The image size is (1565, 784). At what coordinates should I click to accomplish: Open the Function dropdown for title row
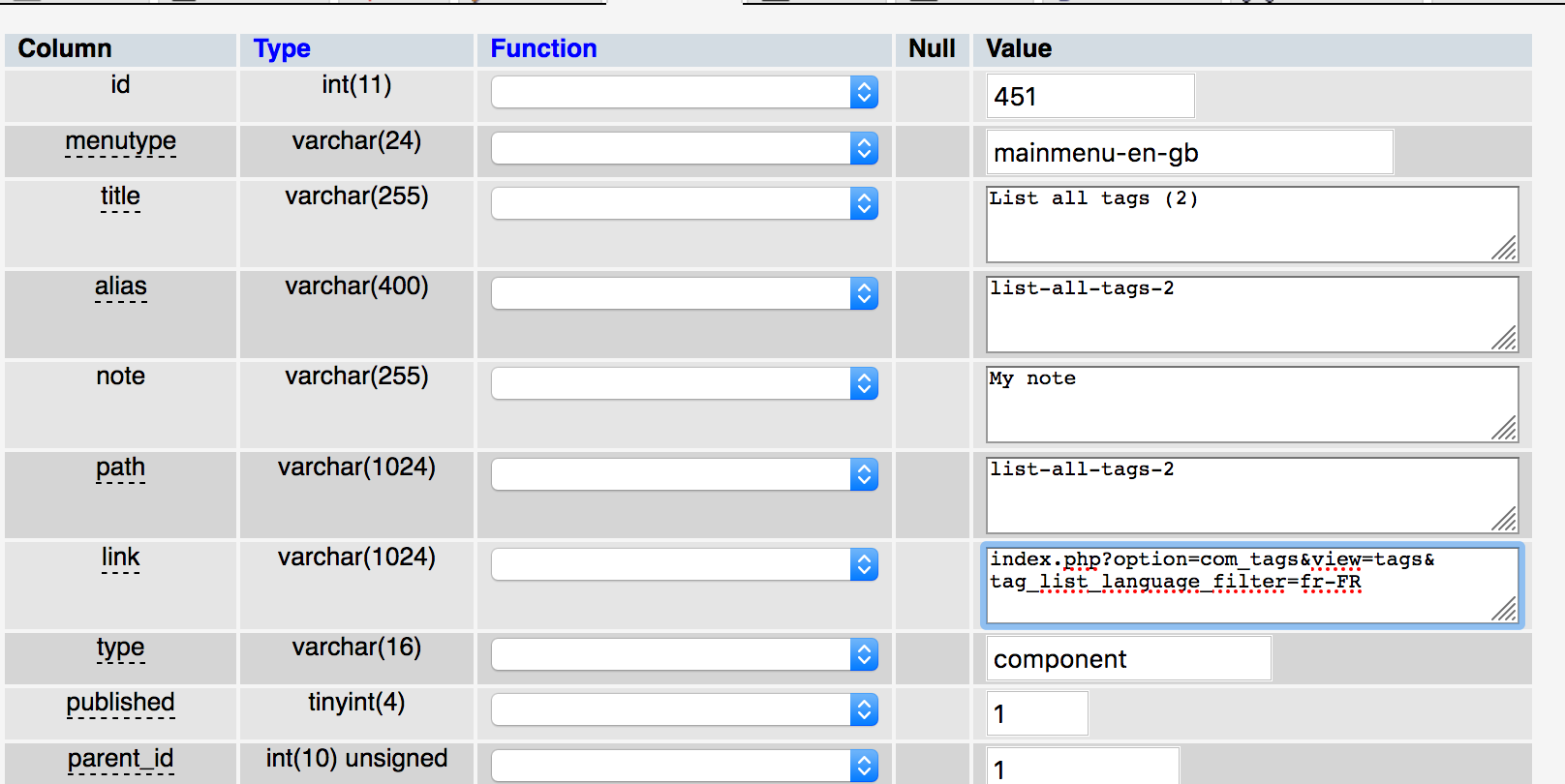[x=685, y=203]
